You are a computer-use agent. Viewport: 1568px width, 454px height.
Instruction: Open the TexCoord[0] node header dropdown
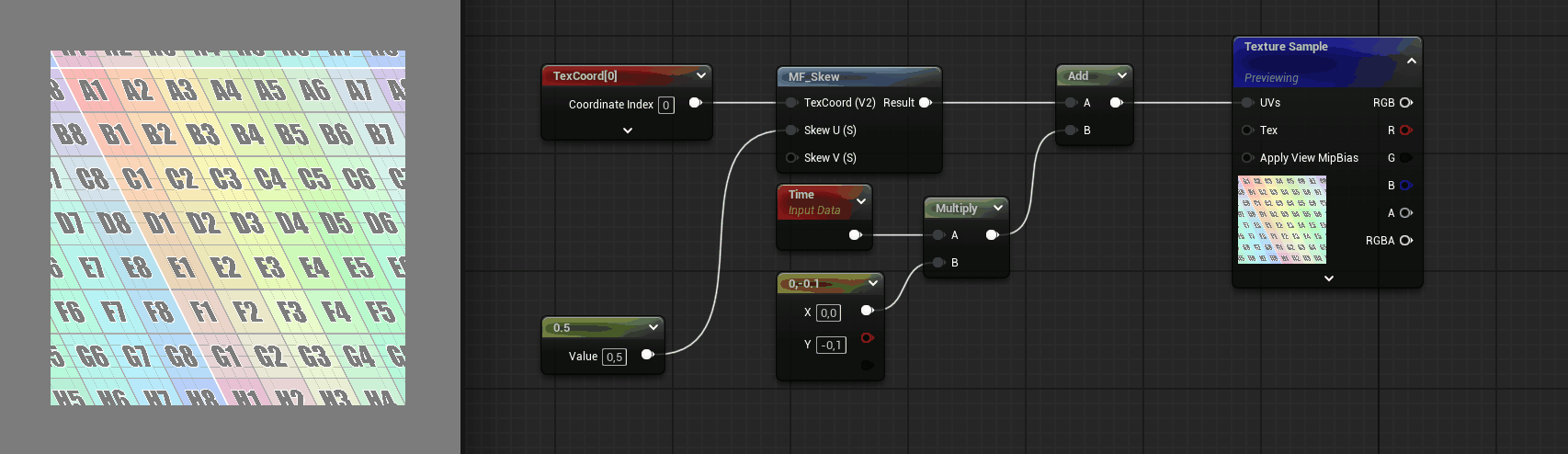tap(701, 75)
